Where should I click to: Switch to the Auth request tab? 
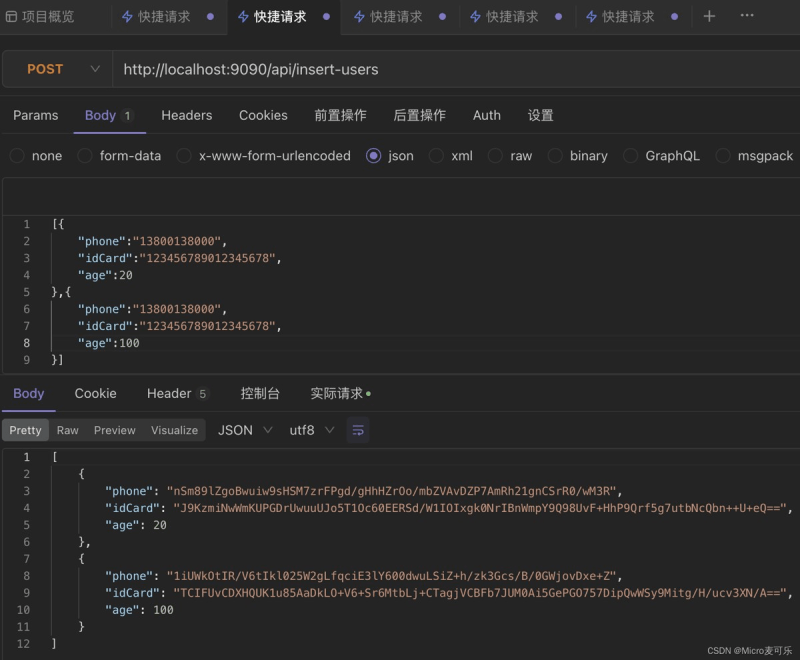(486, 115)
